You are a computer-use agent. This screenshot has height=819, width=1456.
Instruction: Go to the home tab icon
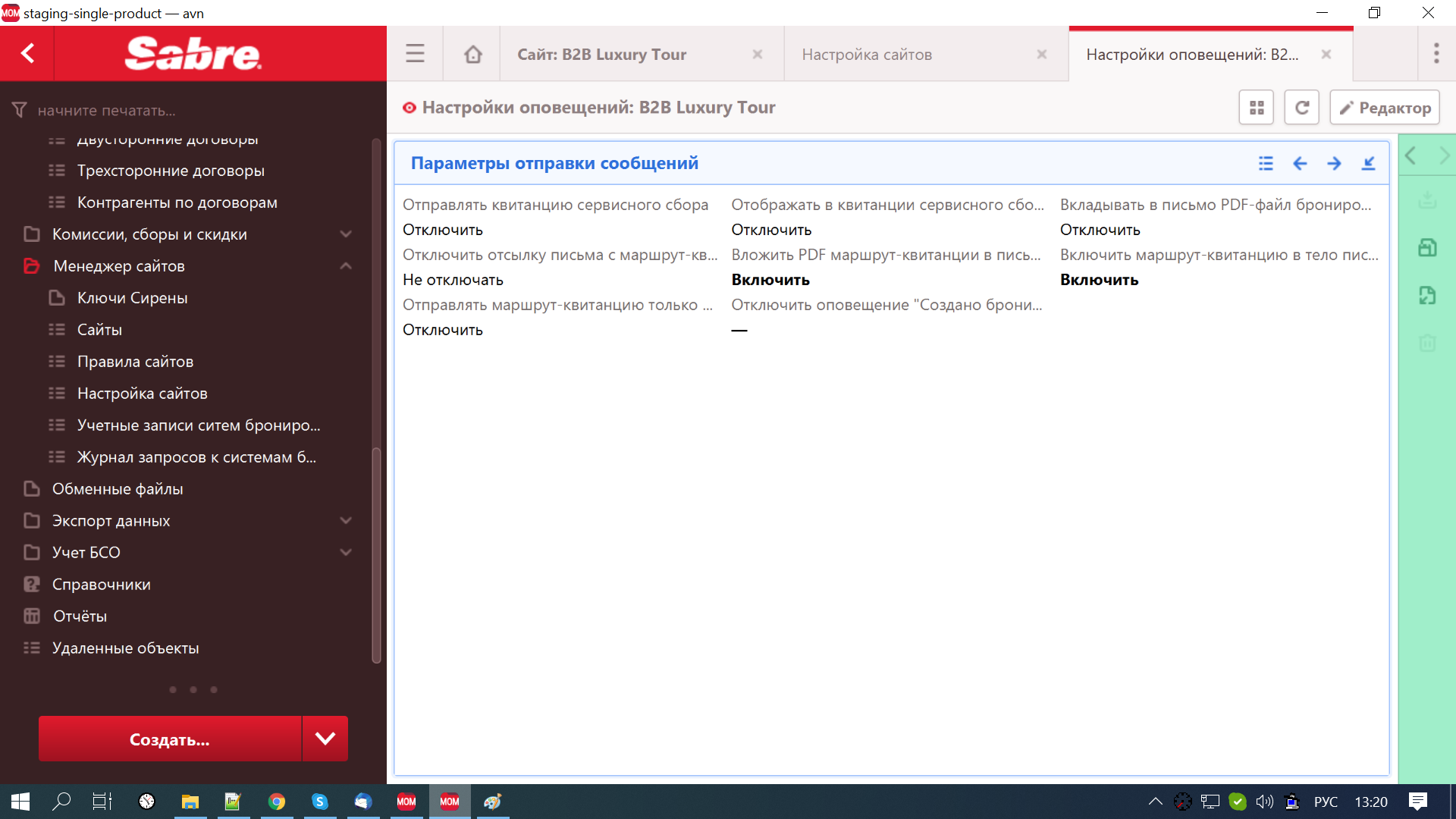(x=472, y=54)
